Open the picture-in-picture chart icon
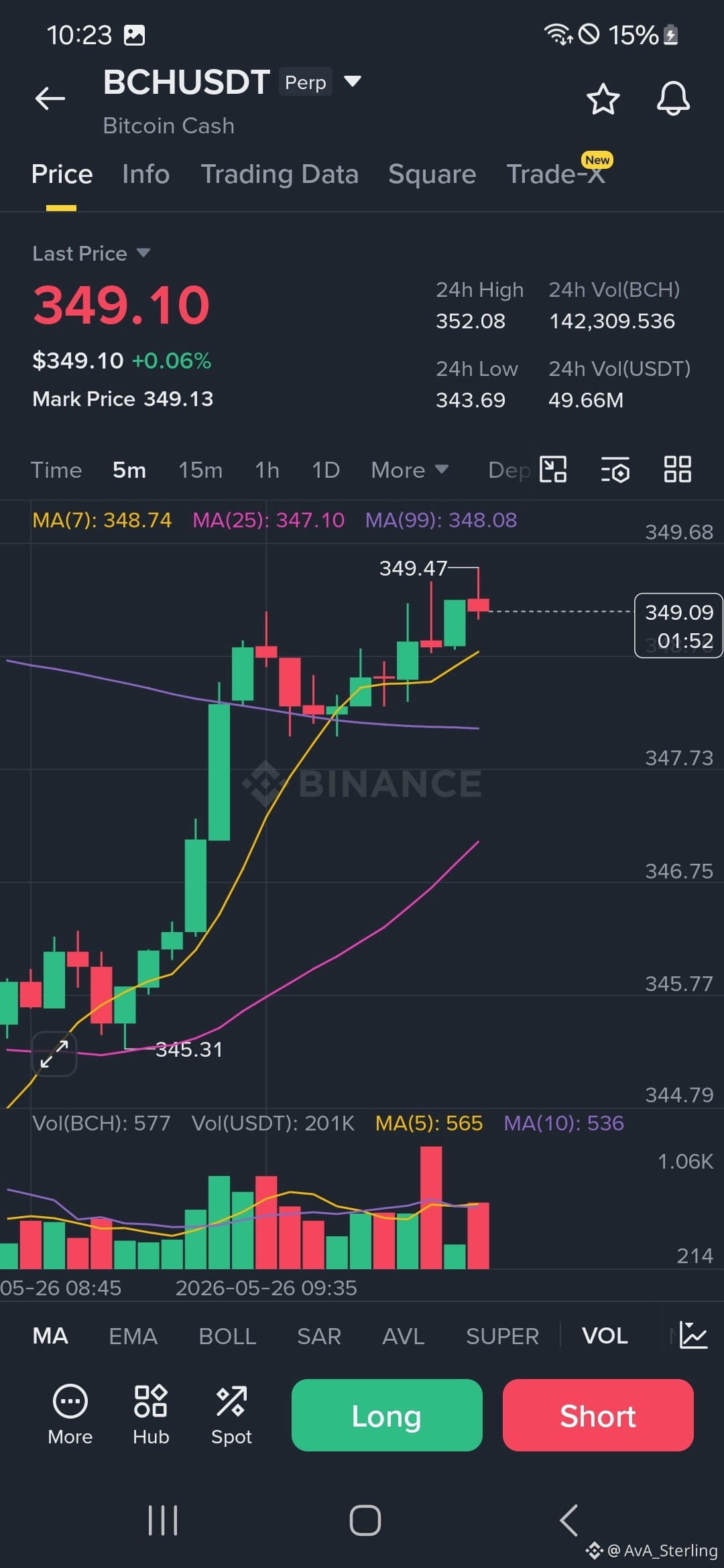 click(x=553, y=469)
